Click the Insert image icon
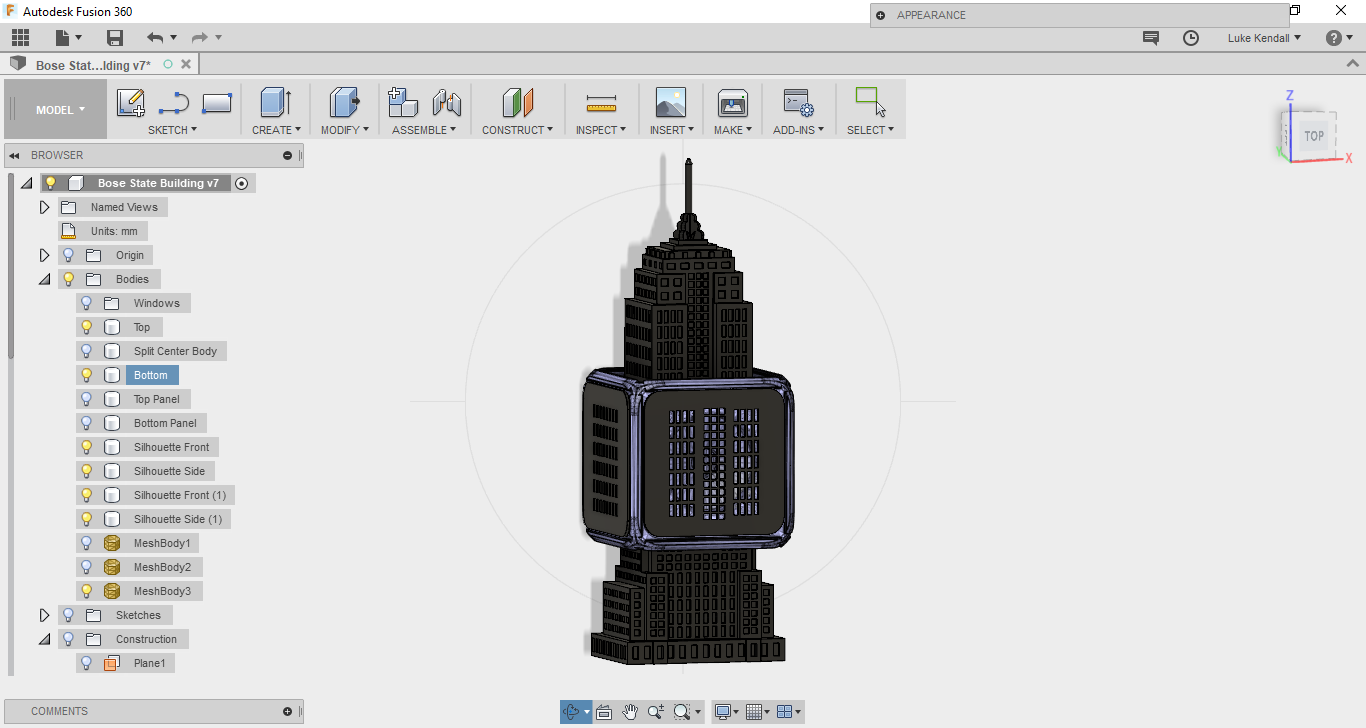 pyautogui.click(x=671, y=103)
